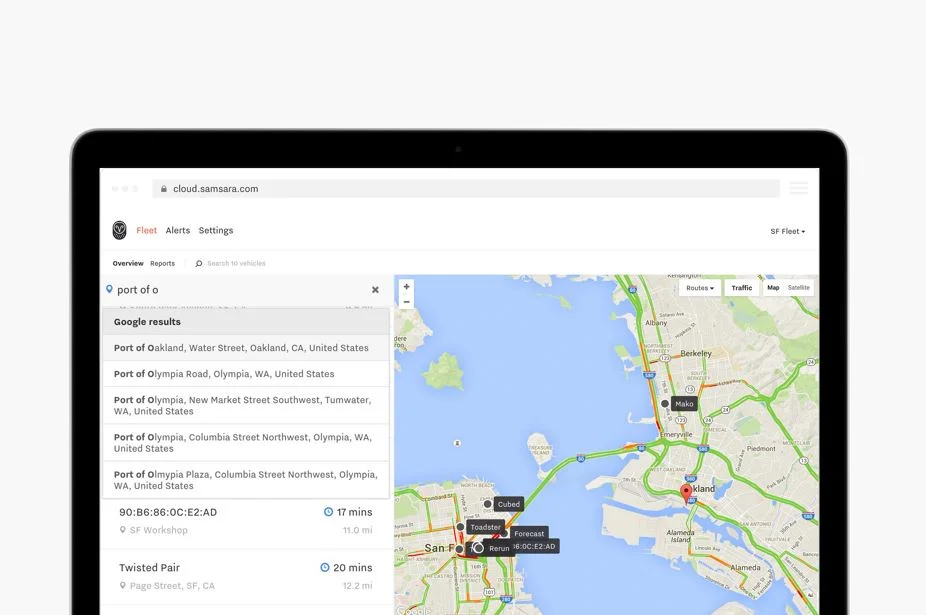Click the Cubed map label
Image resolution: width=926 pixels, height=615 pixels.
point(508,504)
